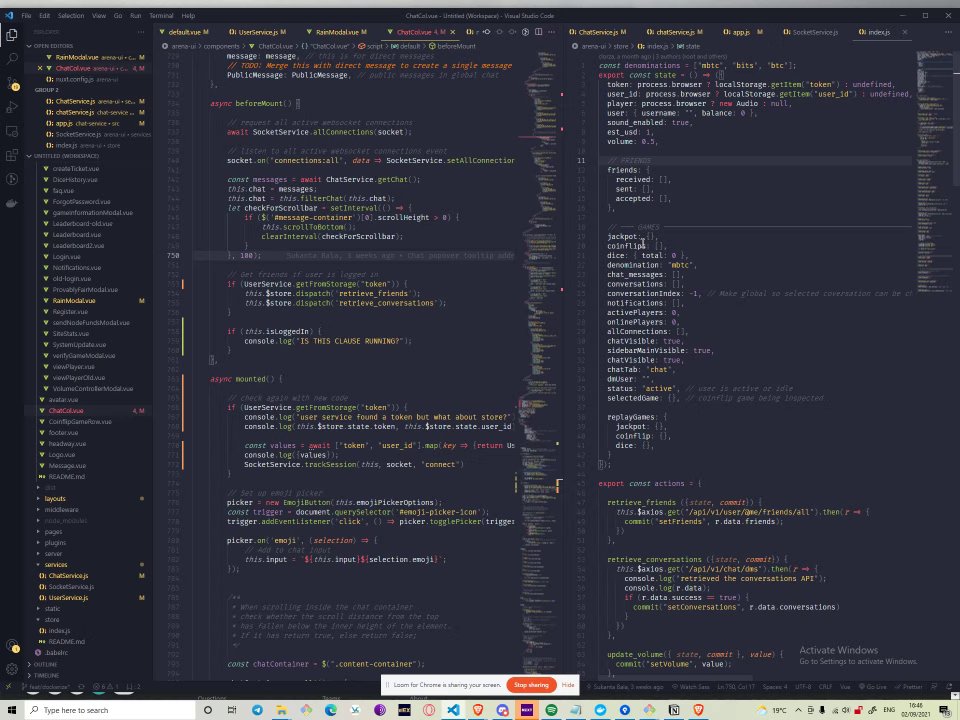
Task: Open the Task View icon in the taskbar
Action: (x=231, y=710)
